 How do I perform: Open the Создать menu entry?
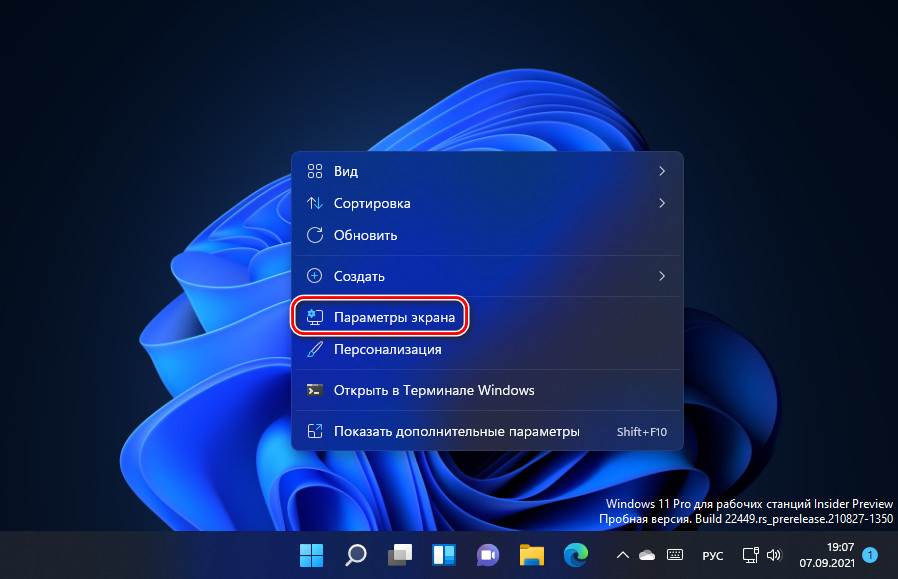[x=487, y=276]
